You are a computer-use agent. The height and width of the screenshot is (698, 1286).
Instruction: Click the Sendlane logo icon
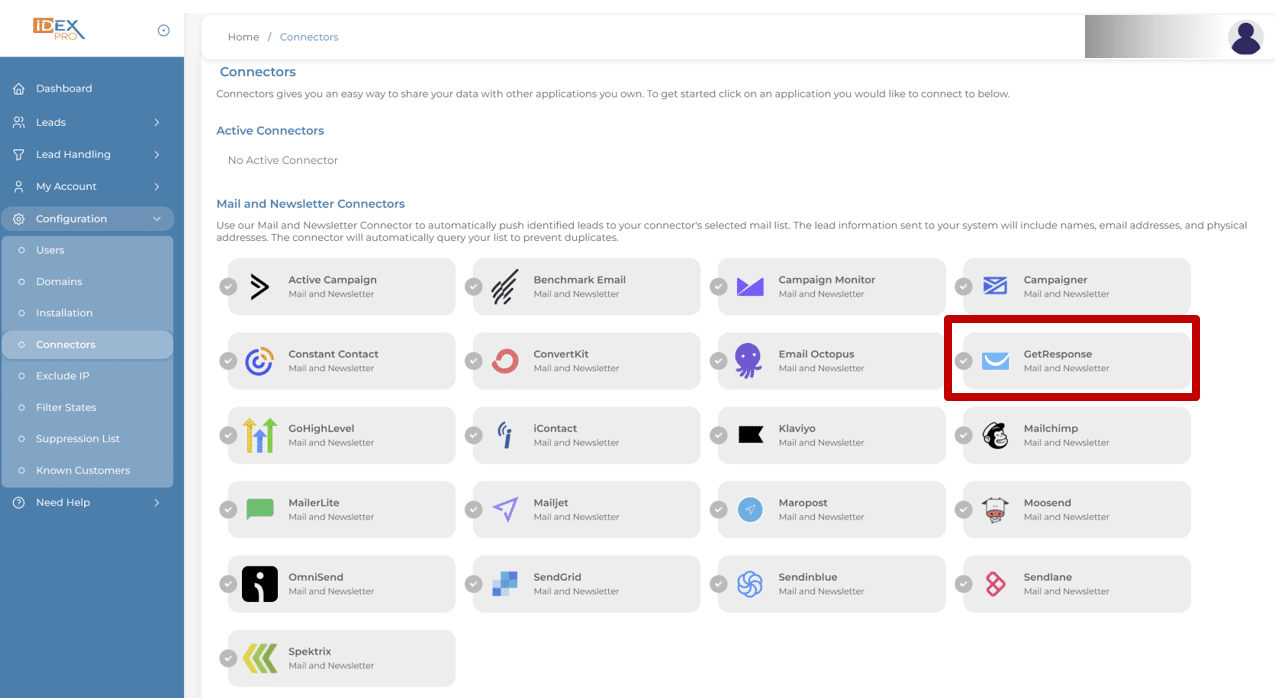[x=995, y=584]
